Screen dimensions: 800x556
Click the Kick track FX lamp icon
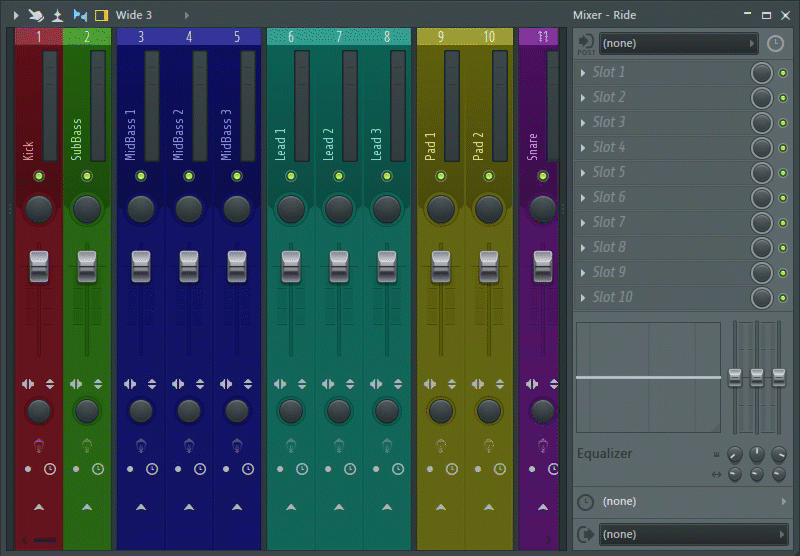(39, 445)
